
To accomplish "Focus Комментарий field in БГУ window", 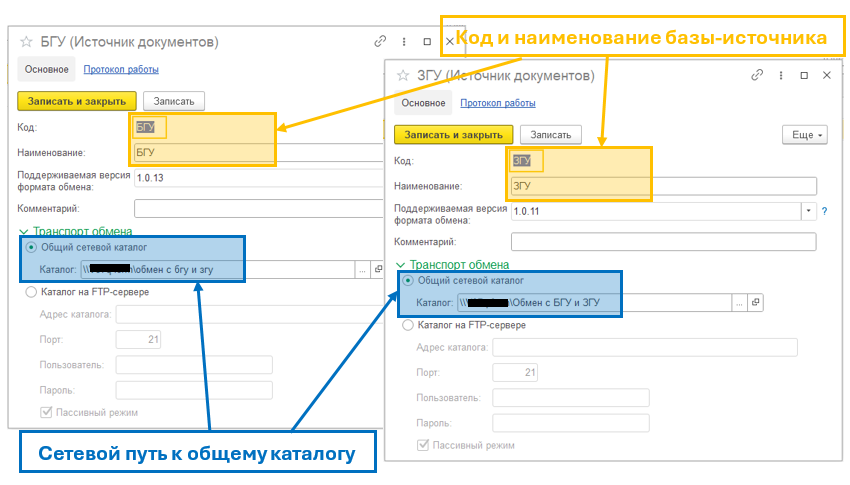I will (x=259, y=209).
